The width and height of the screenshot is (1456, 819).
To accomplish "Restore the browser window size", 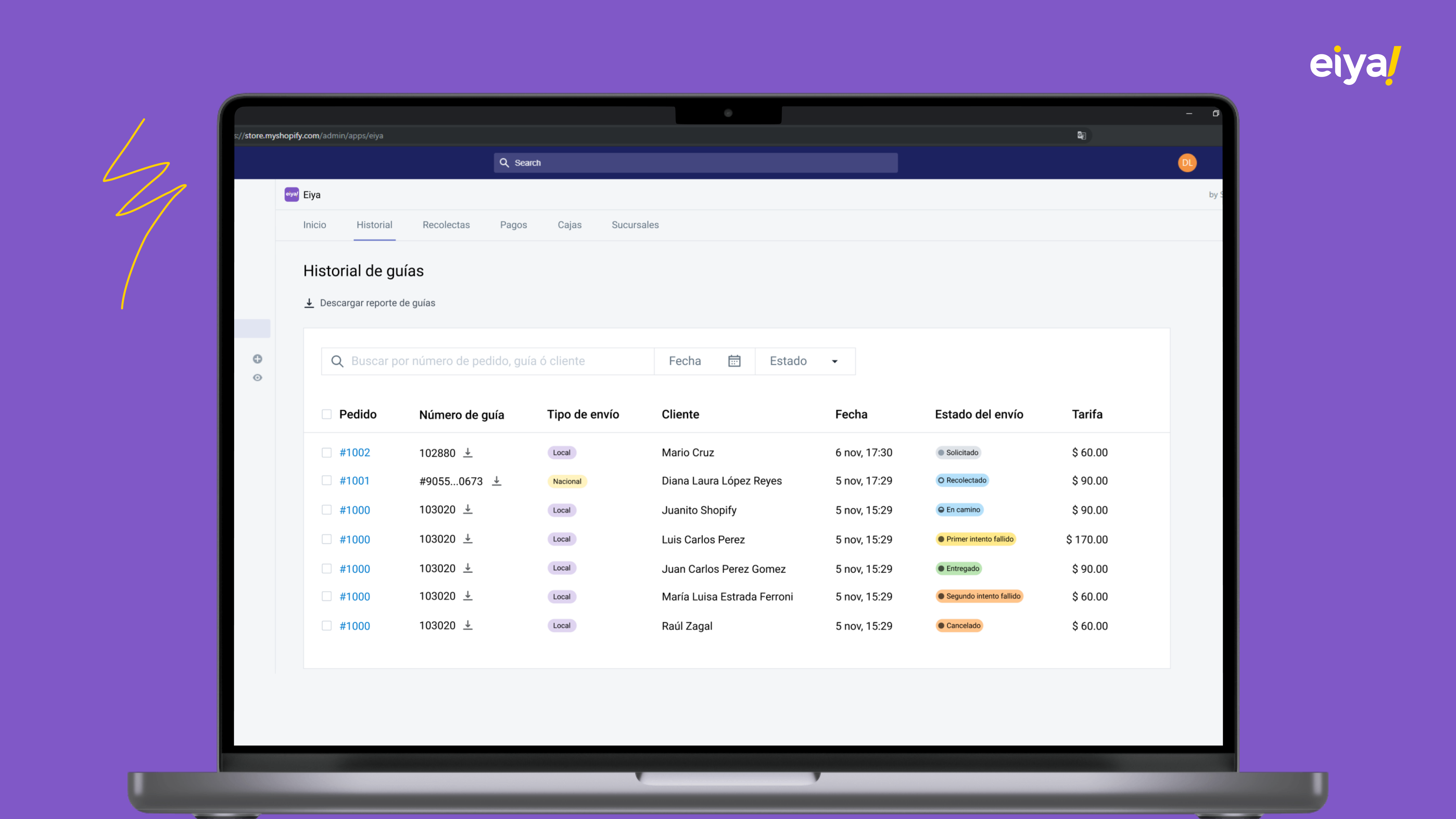I will point(1216,114).
